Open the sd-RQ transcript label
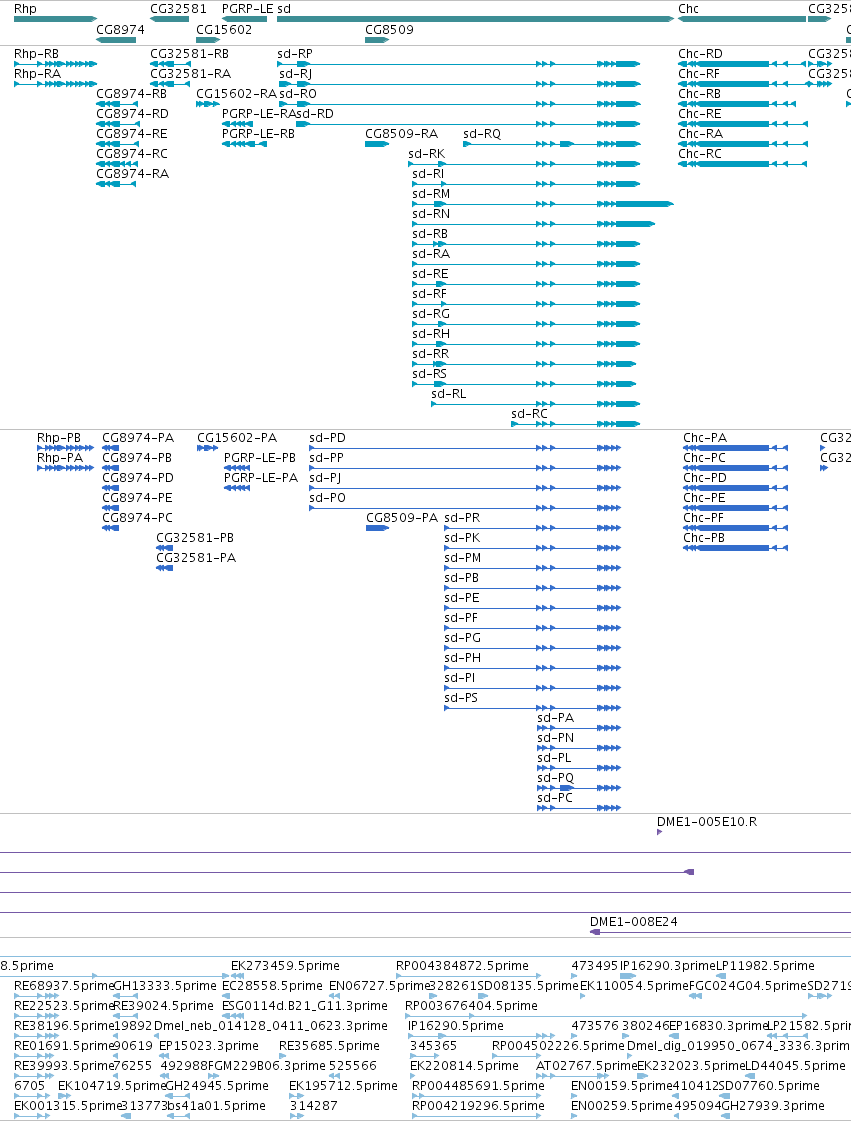 [x=482, y=134]
